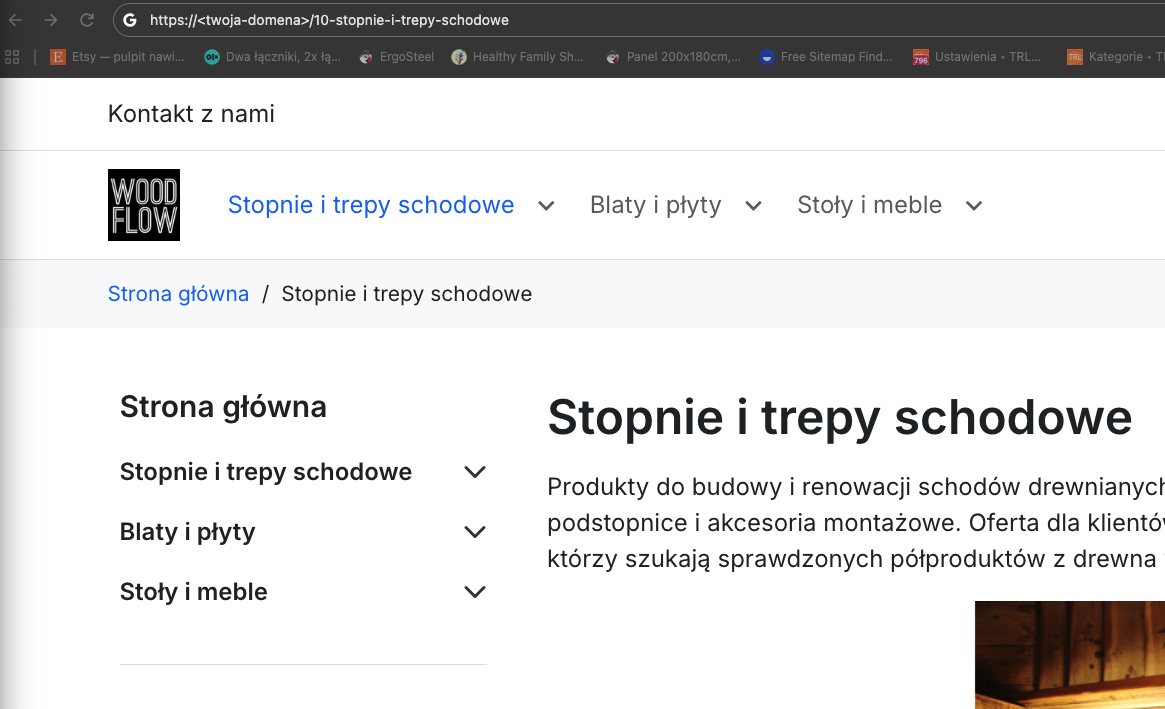
Task: Click the Stopnie i trepy schodowe page heading
Action: tap(840, 417)
